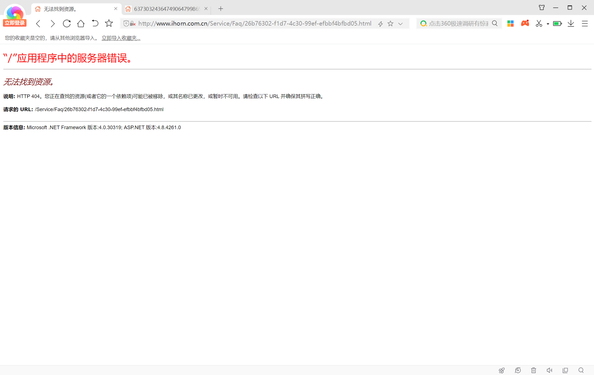Toggle the speed mode lightning icon
The width and height of the screenshot is (594, 375).
click(380, 23)
